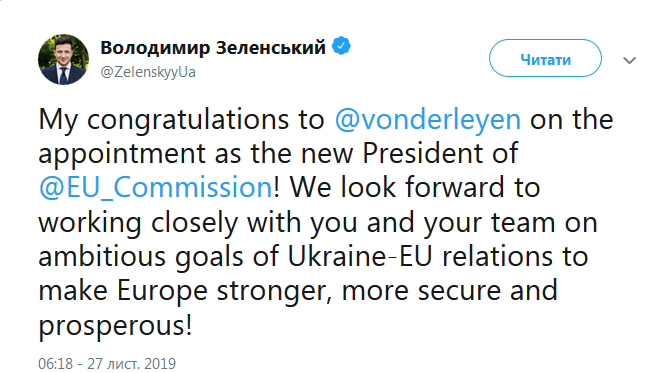
Task: Open the @EU_Commission mention link
Action: pos(156,188)
